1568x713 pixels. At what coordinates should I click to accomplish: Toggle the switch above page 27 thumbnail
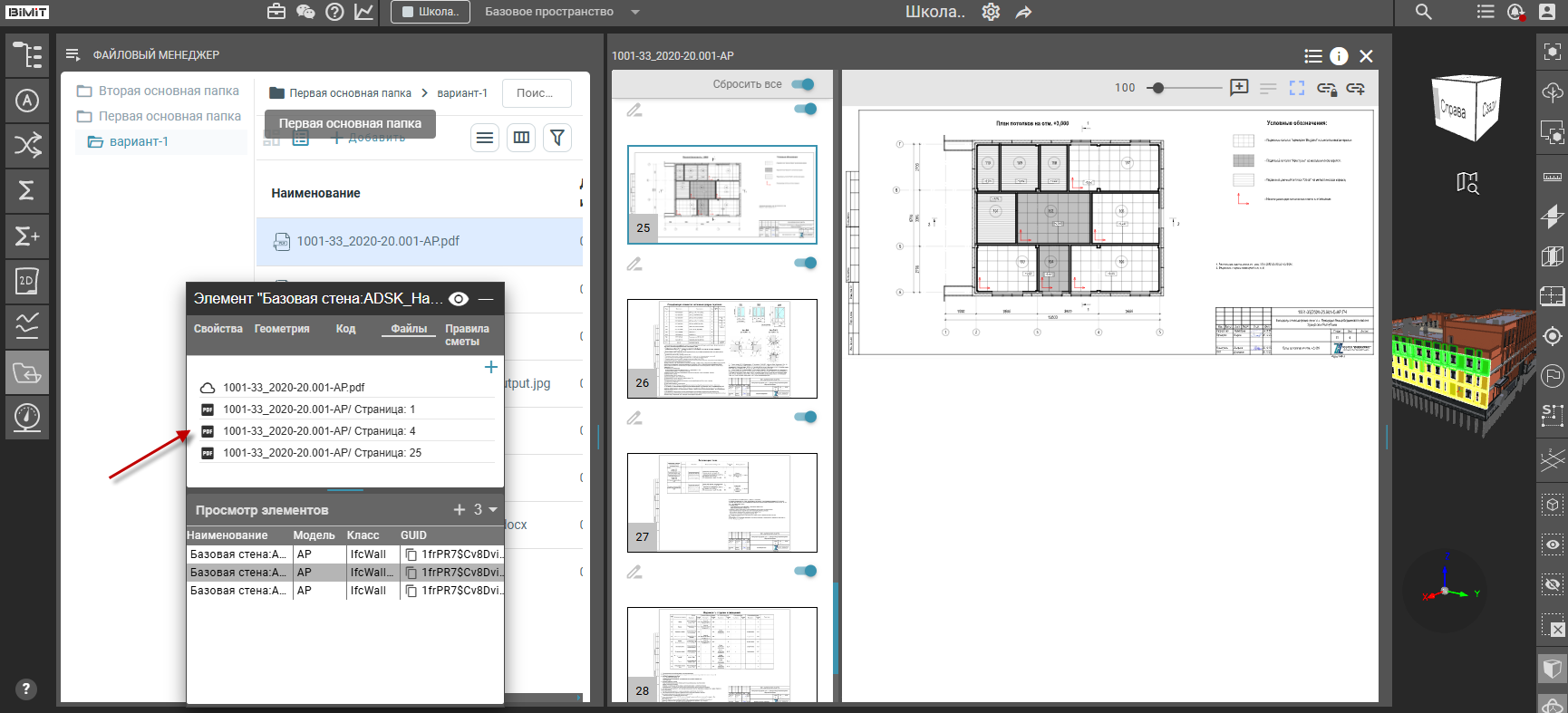[x=806, y=417]
